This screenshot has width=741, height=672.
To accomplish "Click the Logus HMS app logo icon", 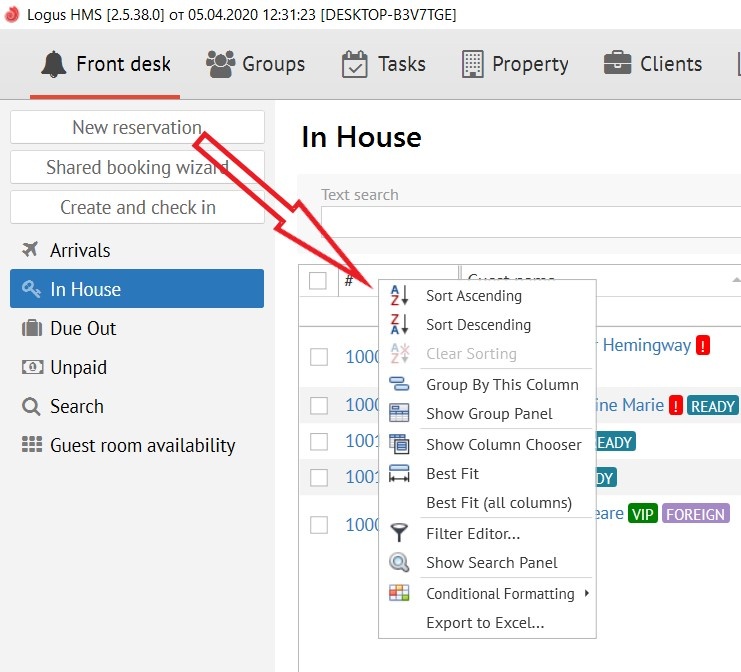I will [12, 14].
